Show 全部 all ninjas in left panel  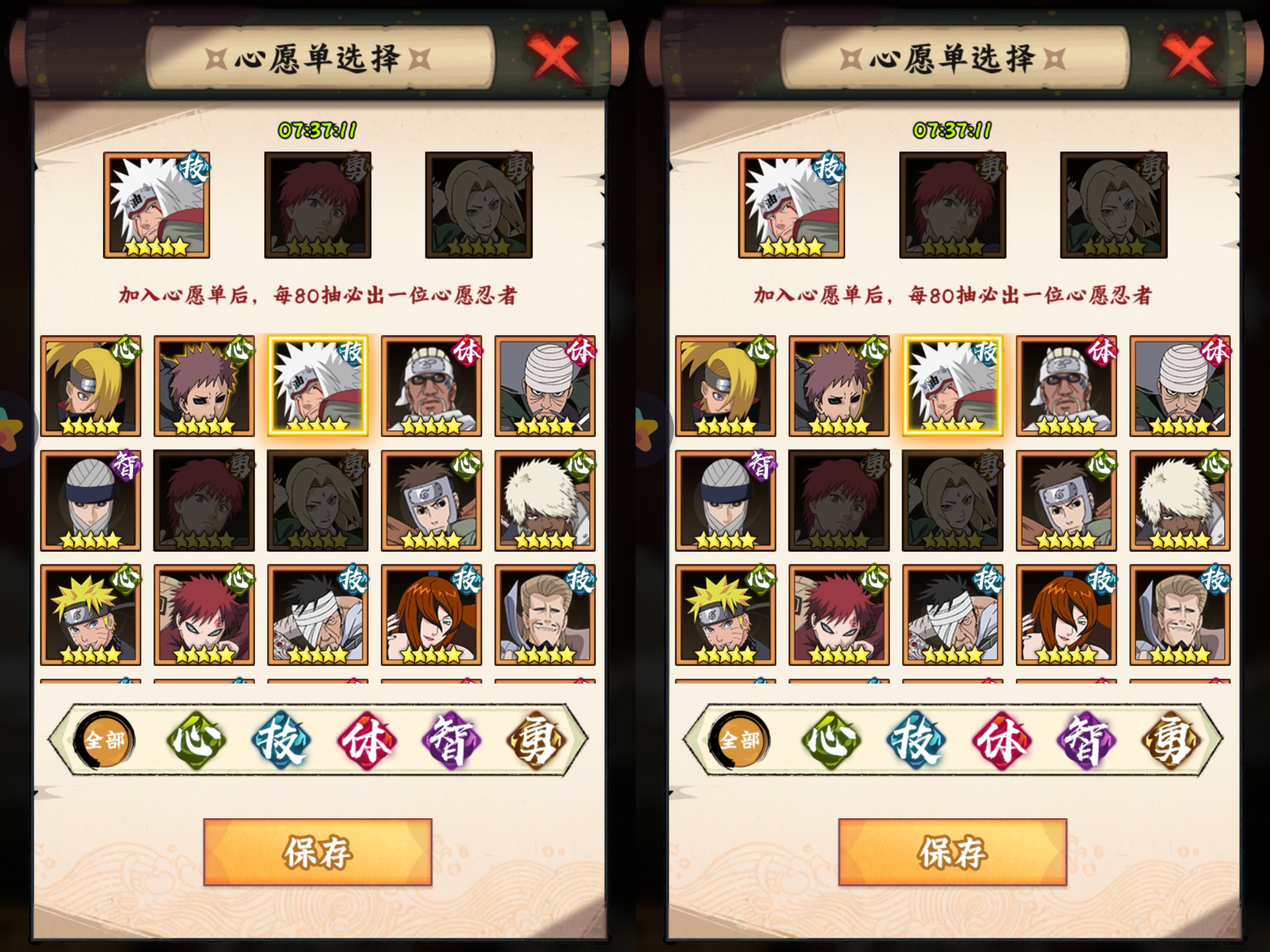(105, 740)
